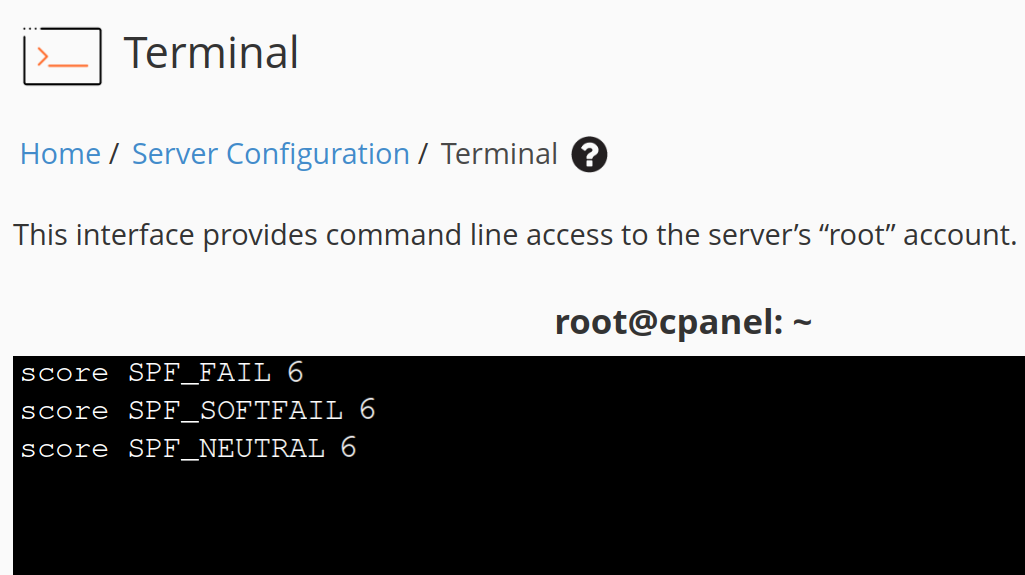Place the cursor on the SPF_SOFTFAIL text
The image size is (1025, 575).
pos(235,411)
